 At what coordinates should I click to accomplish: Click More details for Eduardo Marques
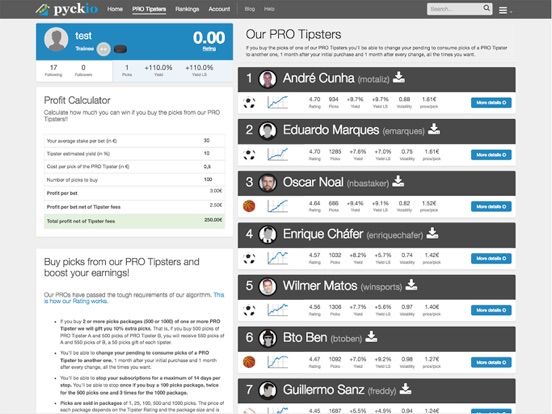[x=491, y=155]
